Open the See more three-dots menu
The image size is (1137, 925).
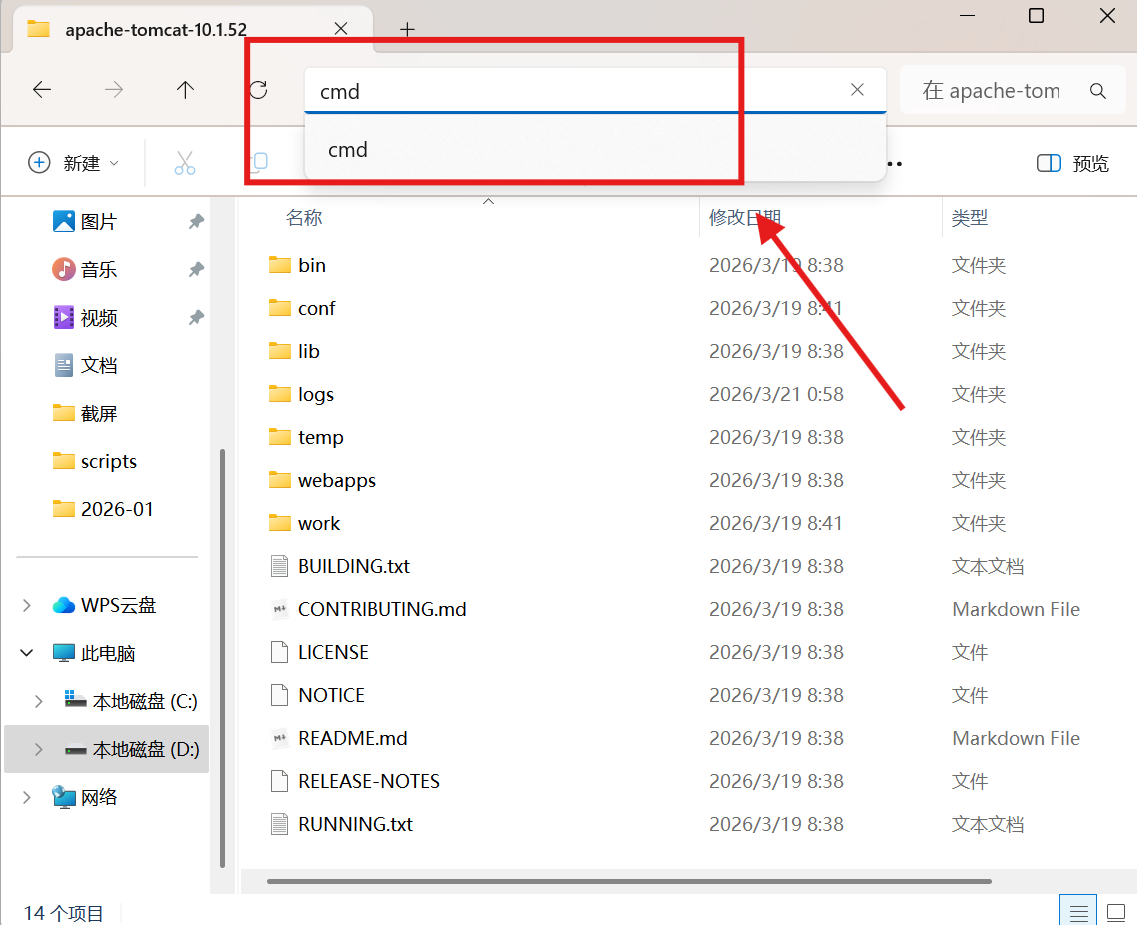click(x=895, y=164)
